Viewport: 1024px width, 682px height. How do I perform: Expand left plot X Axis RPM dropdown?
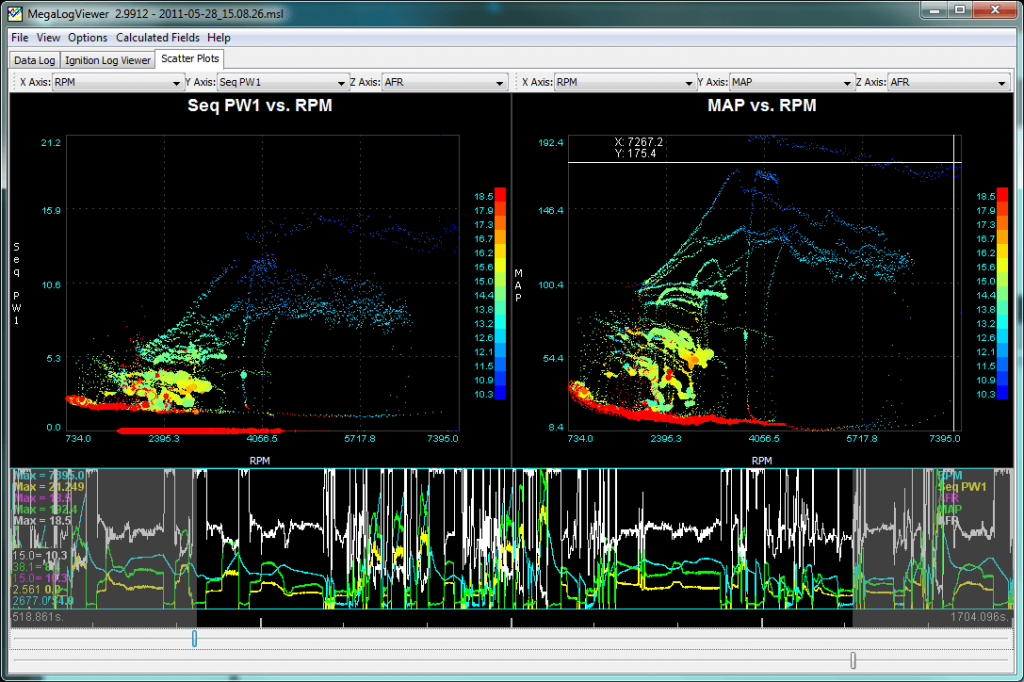tap(116, 83)
